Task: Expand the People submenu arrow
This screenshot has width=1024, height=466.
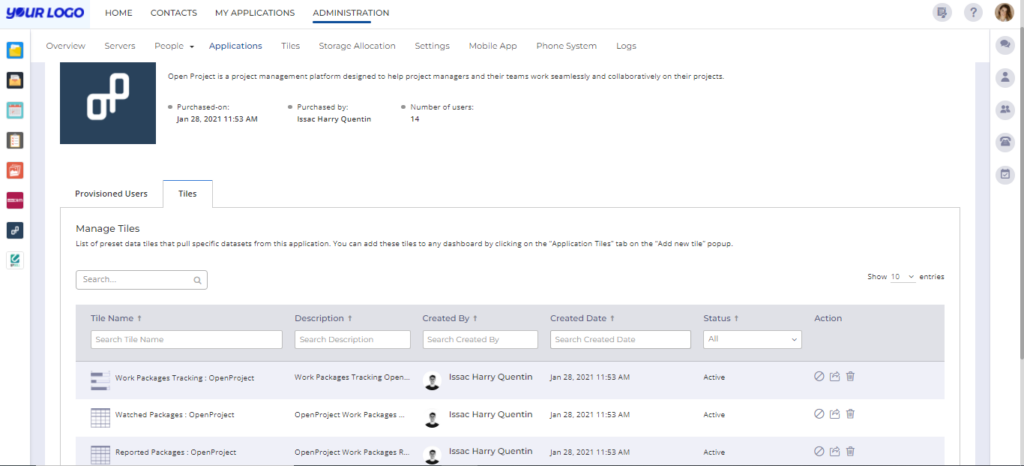Action: 192,47
